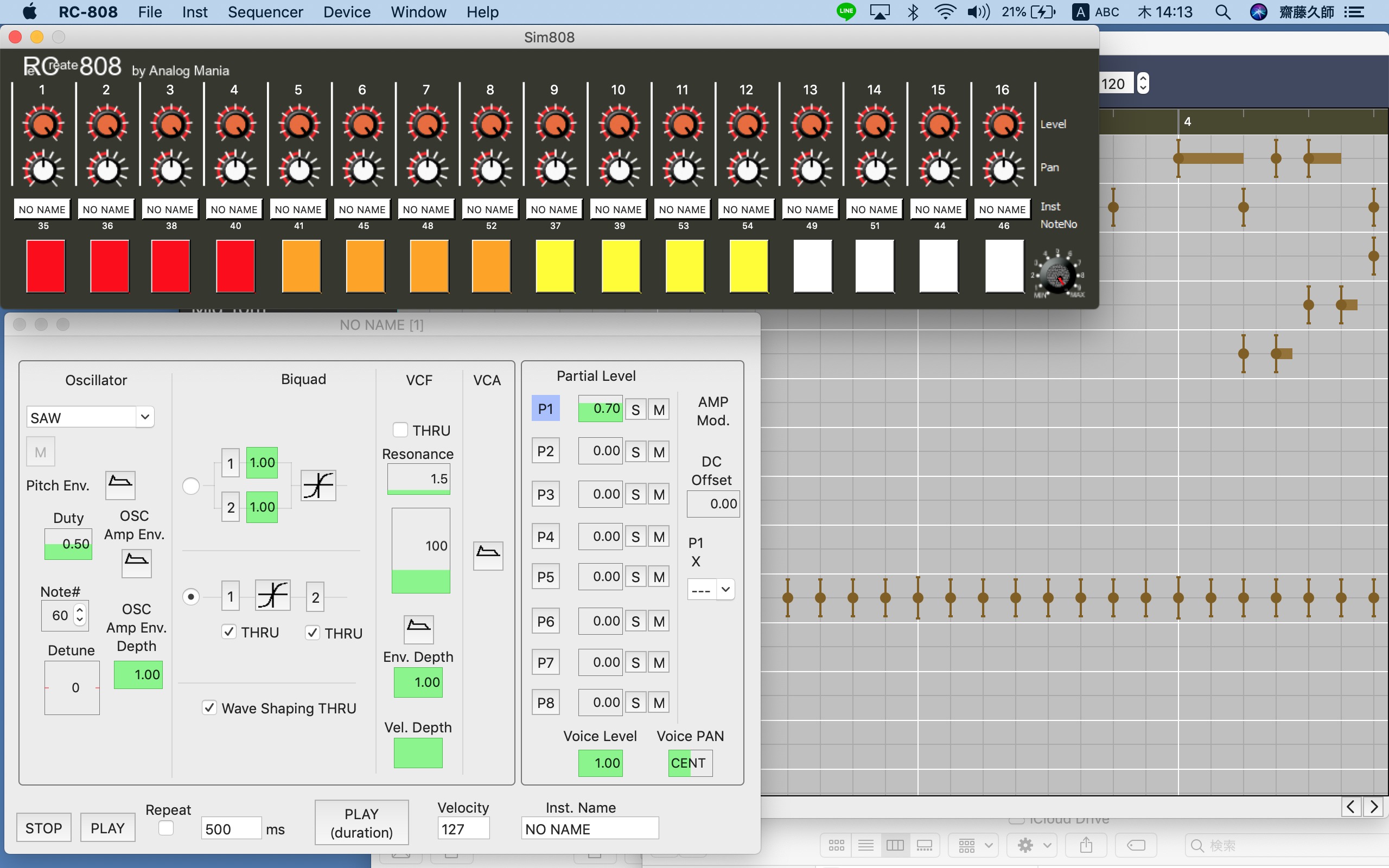
Task: Open the Wi-Fi status menu icon
Action: (945, 12)
